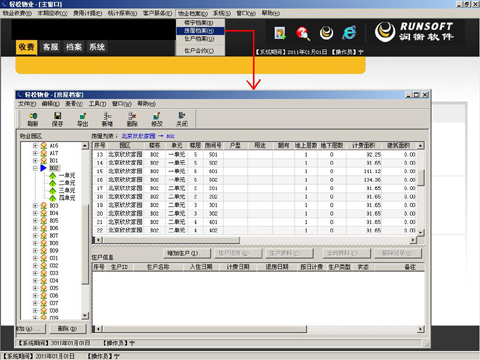Select 住户合约 from the dropdown menu

click(199, 51)
